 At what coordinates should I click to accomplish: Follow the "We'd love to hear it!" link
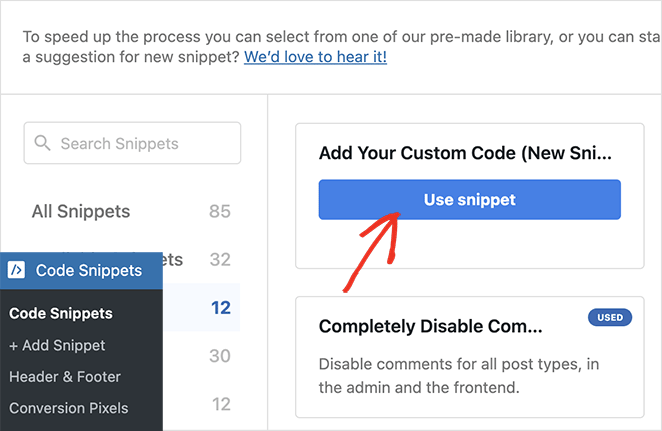tap(315, 56)
